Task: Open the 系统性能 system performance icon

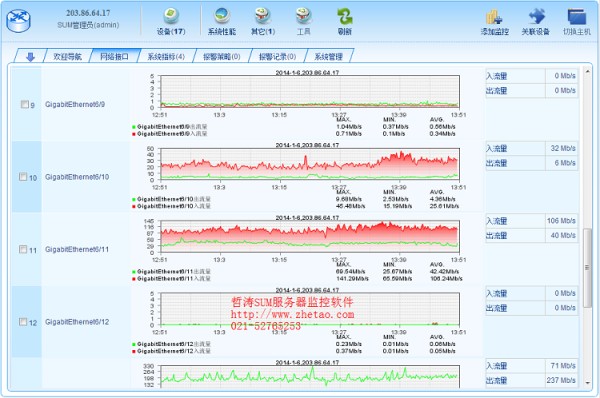Action: (x=222, y=16)
